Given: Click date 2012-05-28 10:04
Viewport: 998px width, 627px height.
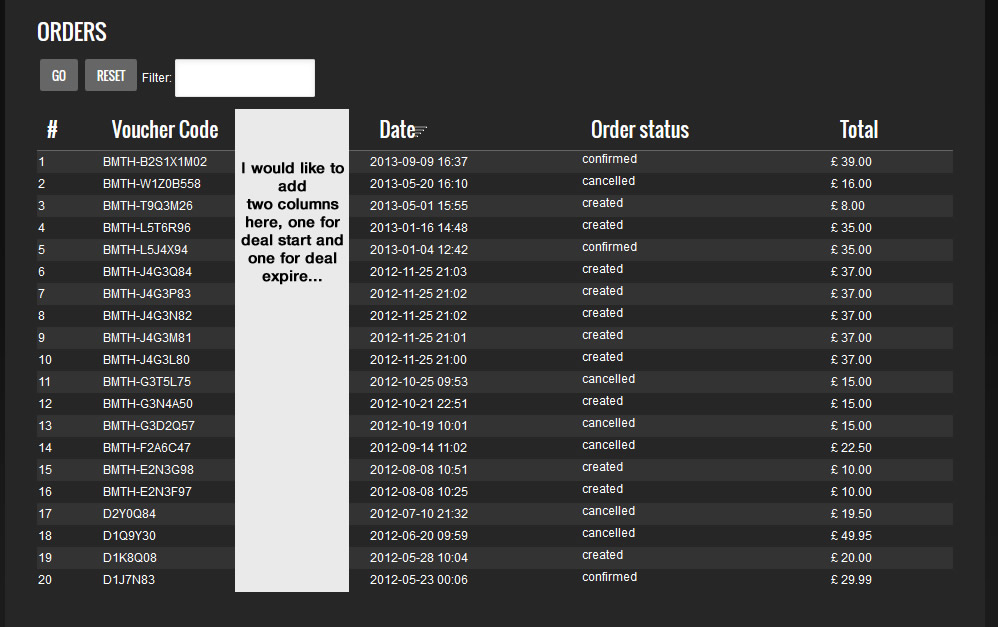Looking at the screenshot, I should (419, 558).
